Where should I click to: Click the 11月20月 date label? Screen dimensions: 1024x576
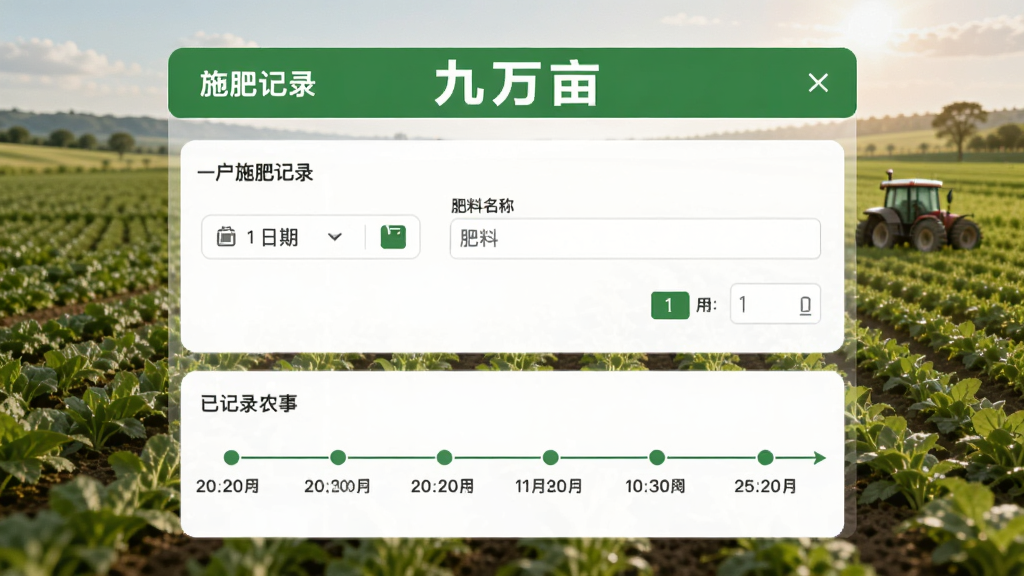(x=548, y=486)
